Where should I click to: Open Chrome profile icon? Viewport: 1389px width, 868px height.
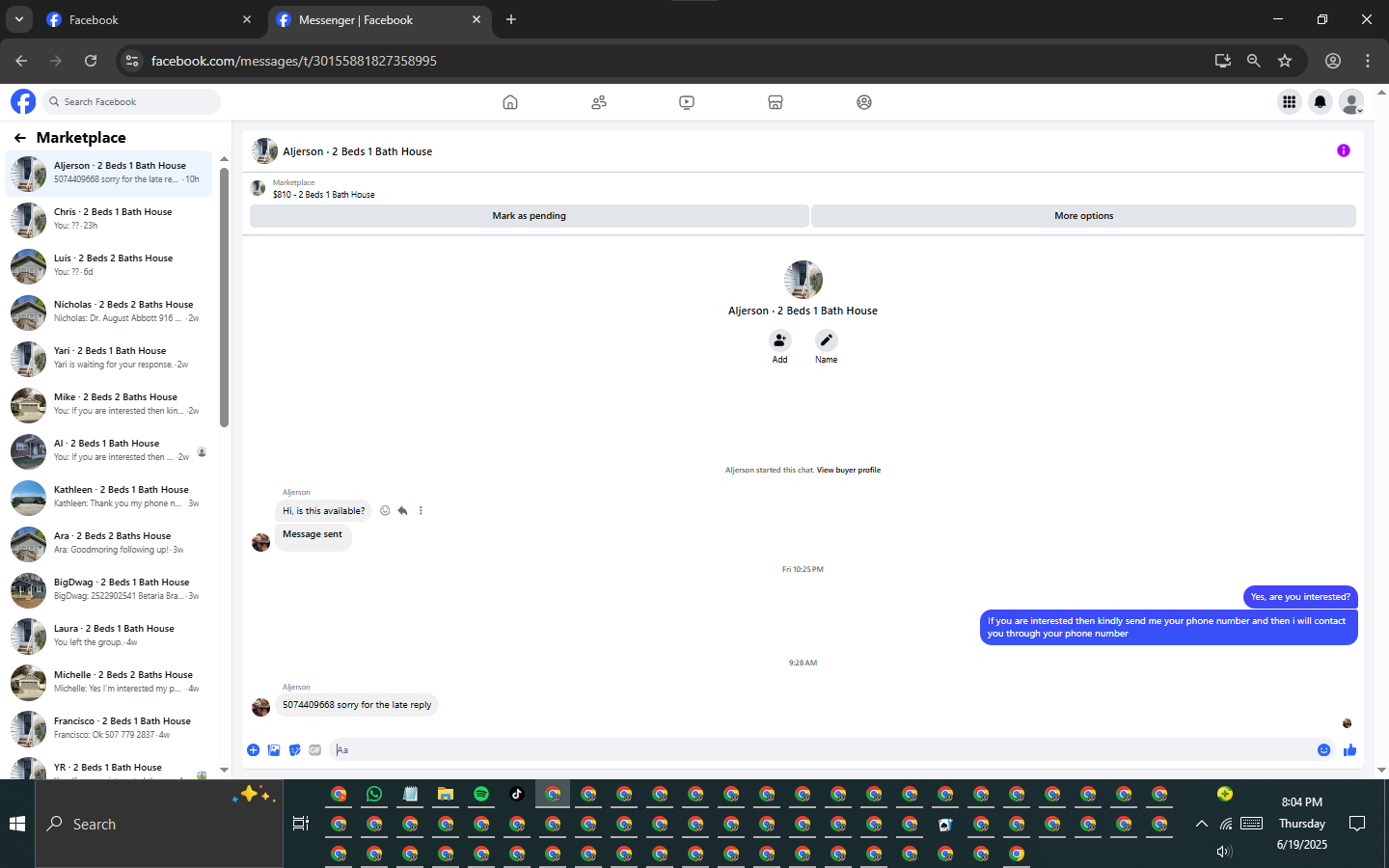click(x=1333, y=61)
